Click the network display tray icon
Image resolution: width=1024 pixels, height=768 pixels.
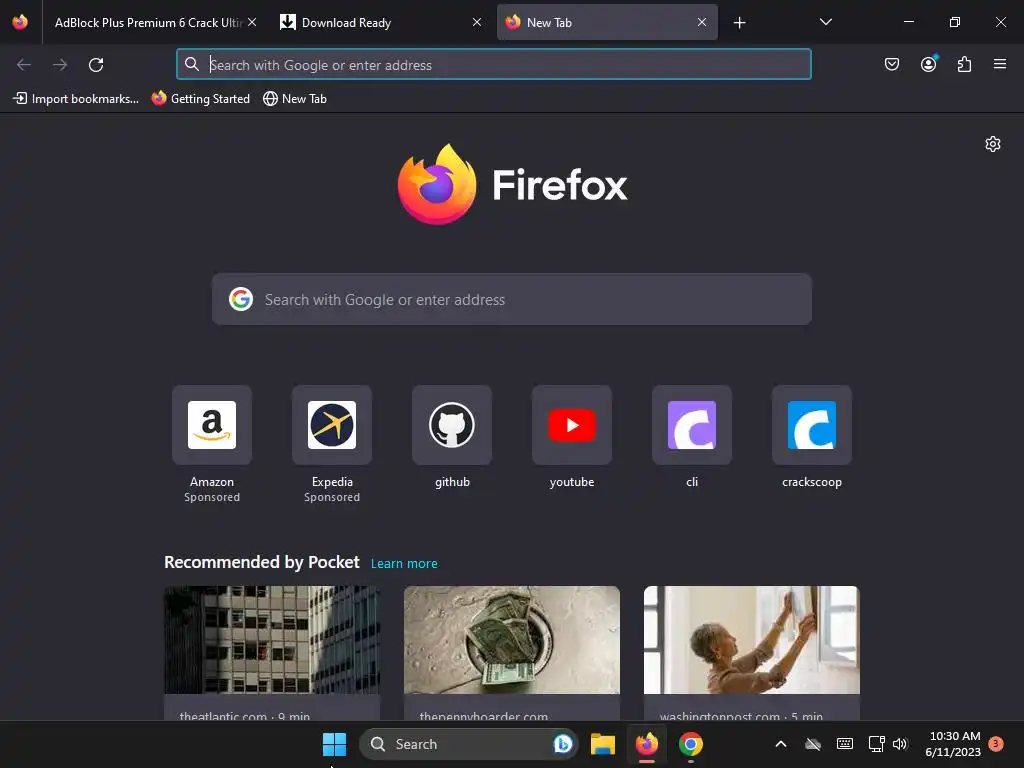tap(876, 744)
